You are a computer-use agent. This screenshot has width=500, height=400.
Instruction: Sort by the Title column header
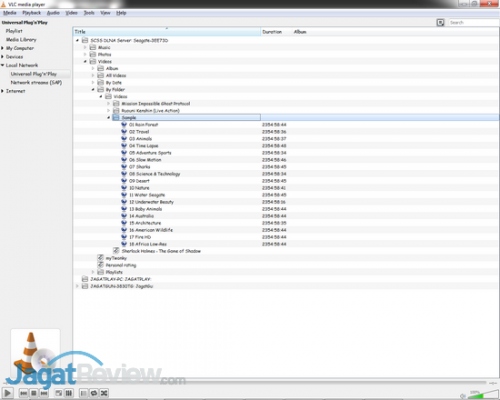167,32
